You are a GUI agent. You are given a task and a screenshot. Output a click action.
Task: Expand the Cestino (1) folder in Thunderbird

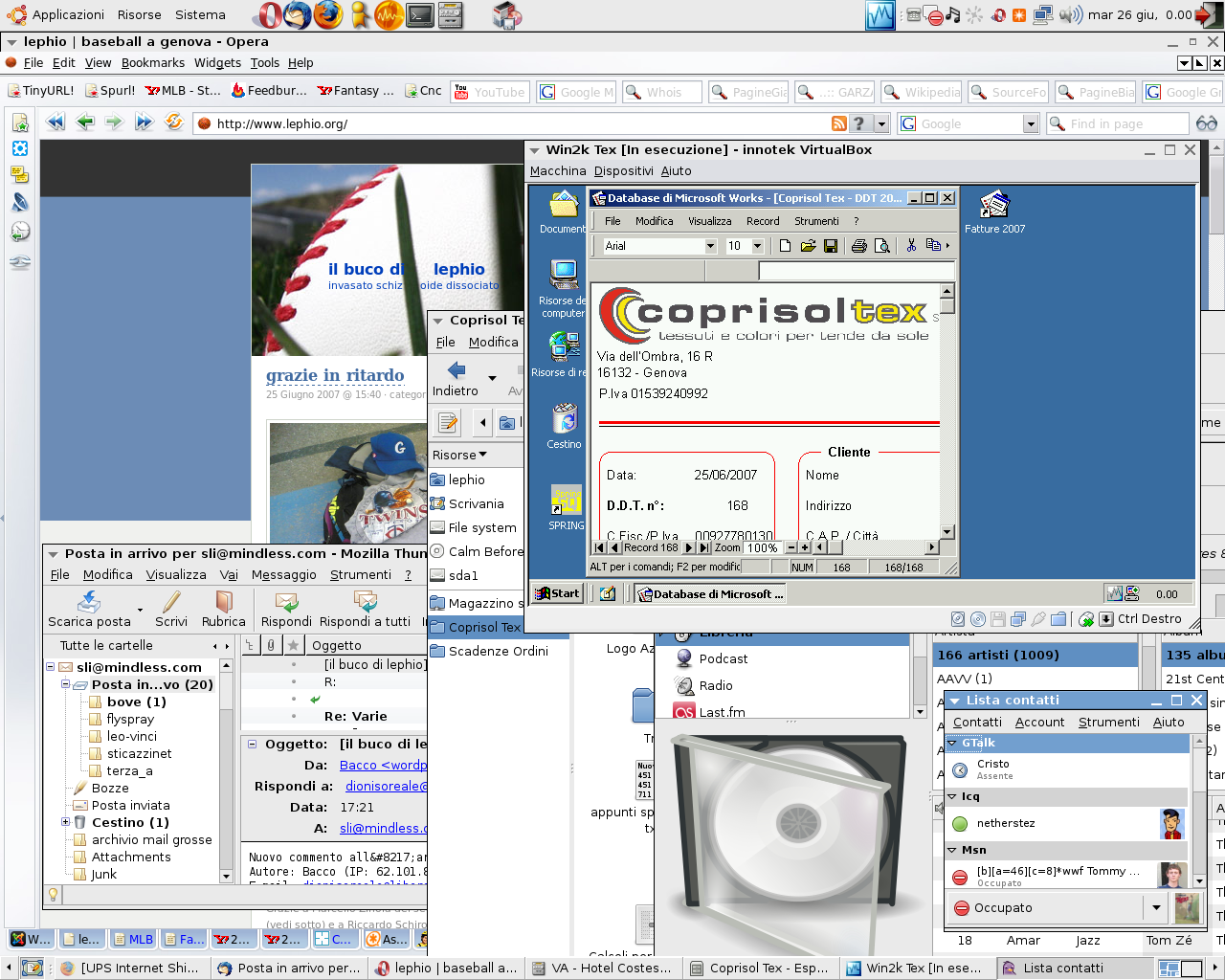coord(65,822)
